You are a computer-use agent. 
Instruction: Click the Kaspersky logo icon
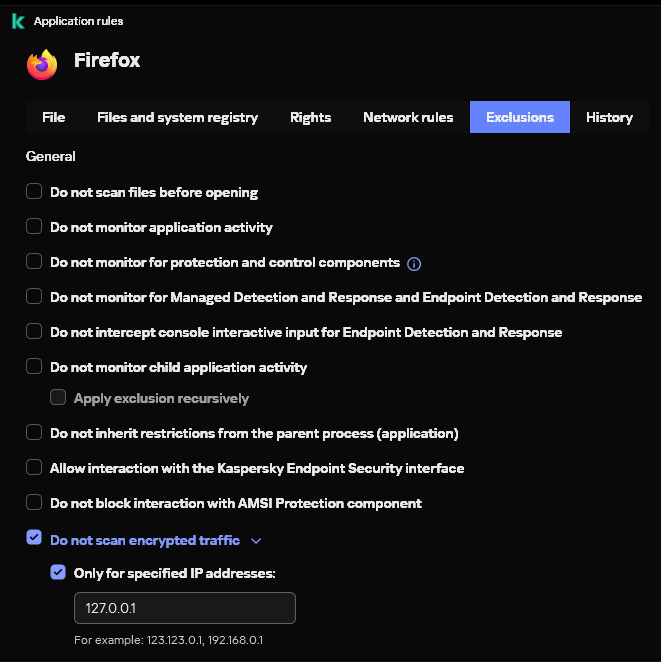click(x=18, y=20)
